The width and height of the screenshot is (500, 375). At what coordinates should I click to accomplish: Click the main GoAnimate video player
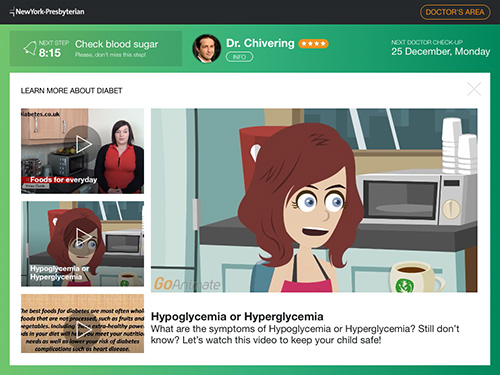click(314, 200)
